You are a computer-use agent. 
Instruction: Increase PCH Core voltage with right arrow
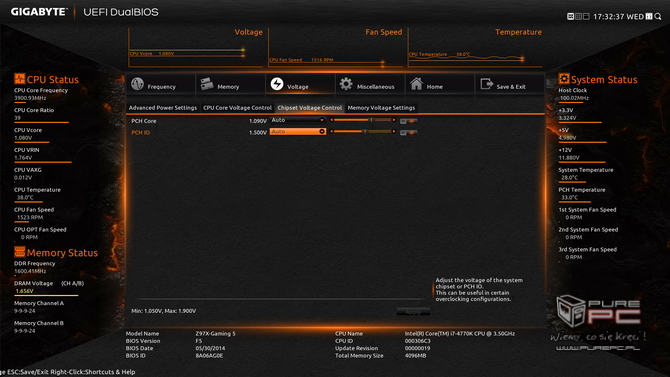click(394, 120)
